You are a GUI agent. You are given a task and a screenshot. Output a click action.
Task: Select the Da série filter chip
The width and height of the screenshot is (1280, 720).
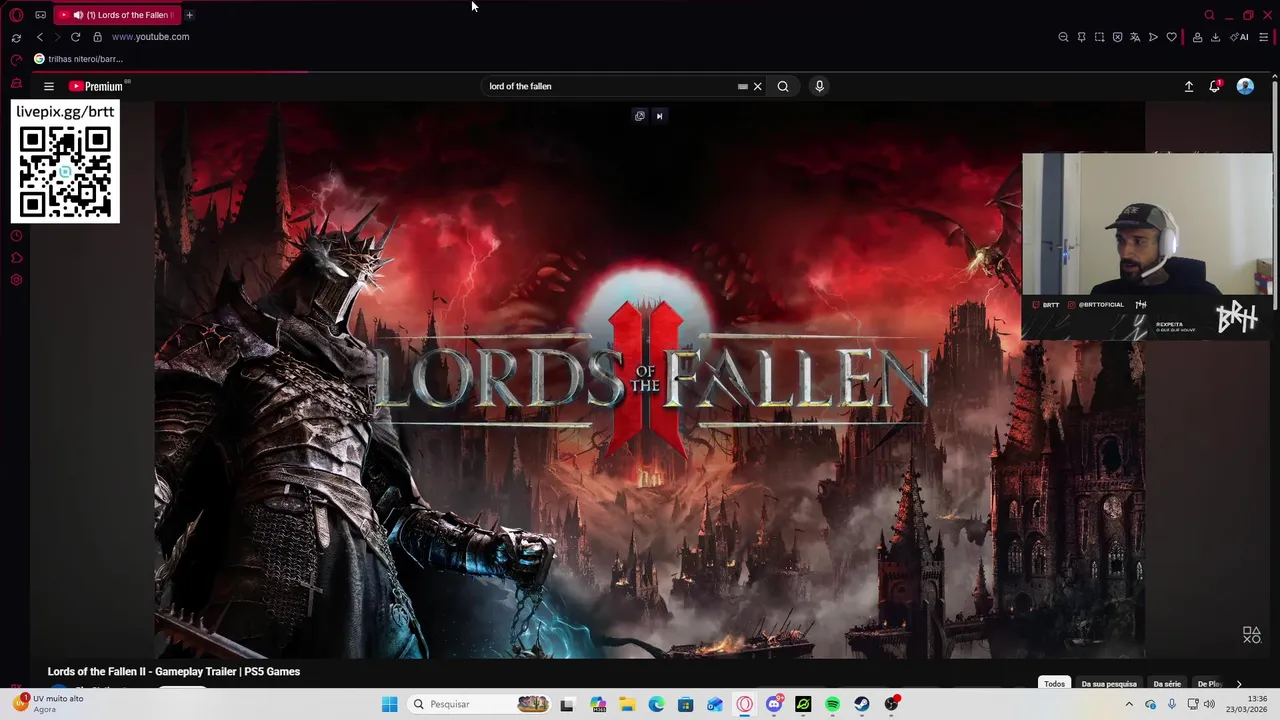click(x=1167, y=684)
